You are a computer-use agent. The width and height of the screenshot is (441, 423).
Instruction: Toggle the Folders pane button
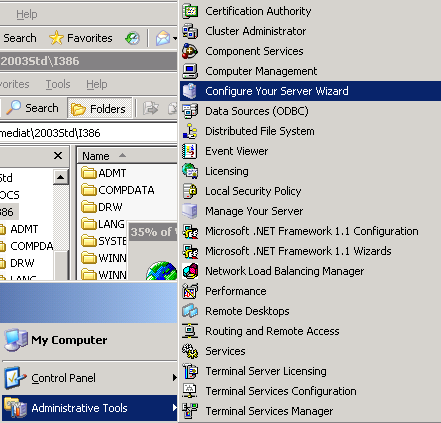pyautogui.click(x=99, y=109)
